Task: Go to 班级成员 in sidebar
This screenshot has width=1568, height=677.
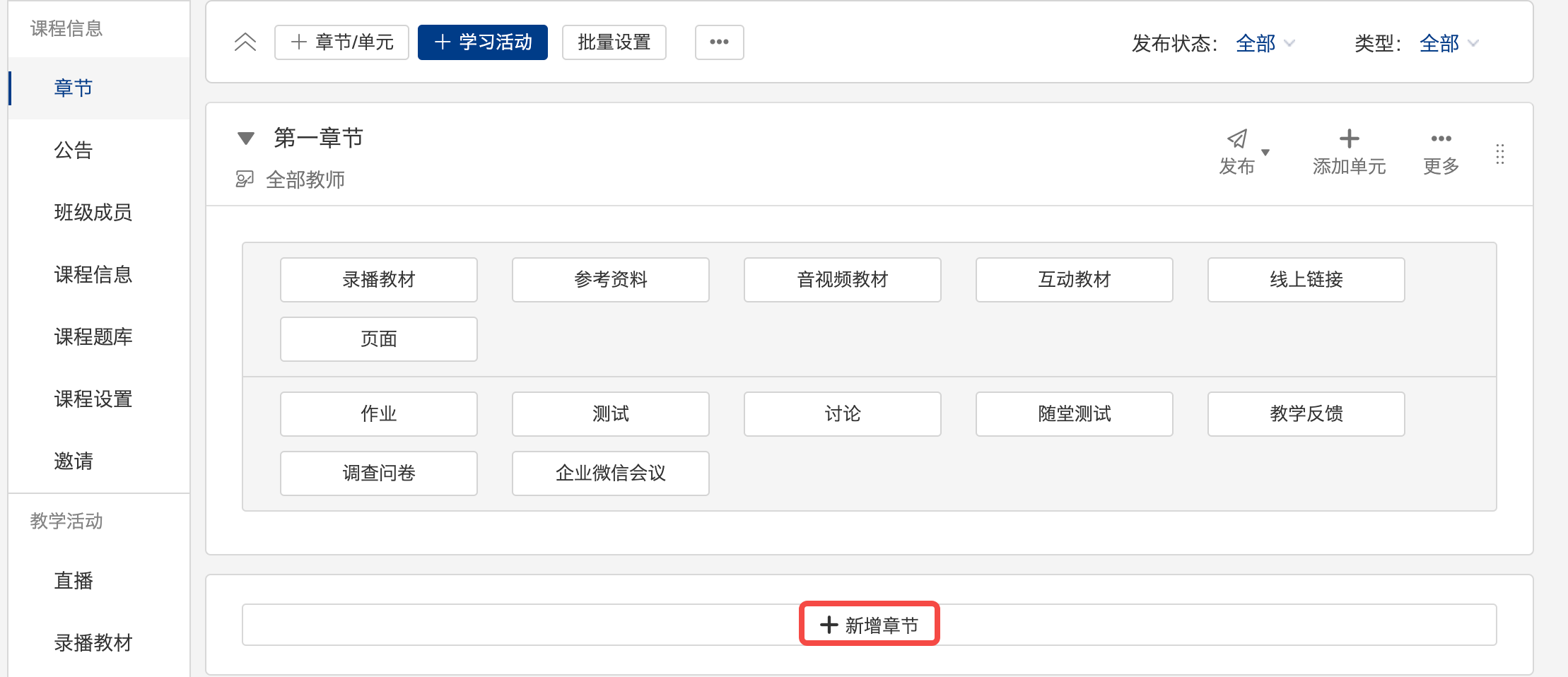Action: (x=93, y=212)
